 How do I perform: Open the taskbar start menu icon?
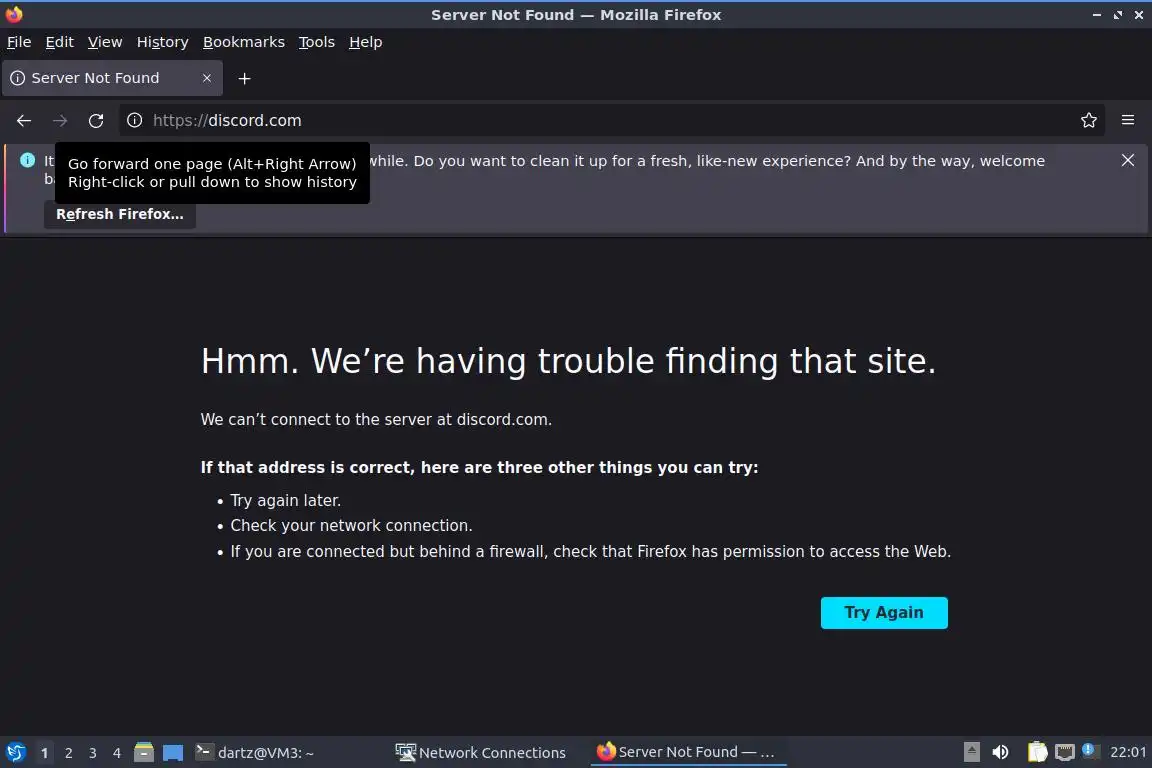pos(15,753)
